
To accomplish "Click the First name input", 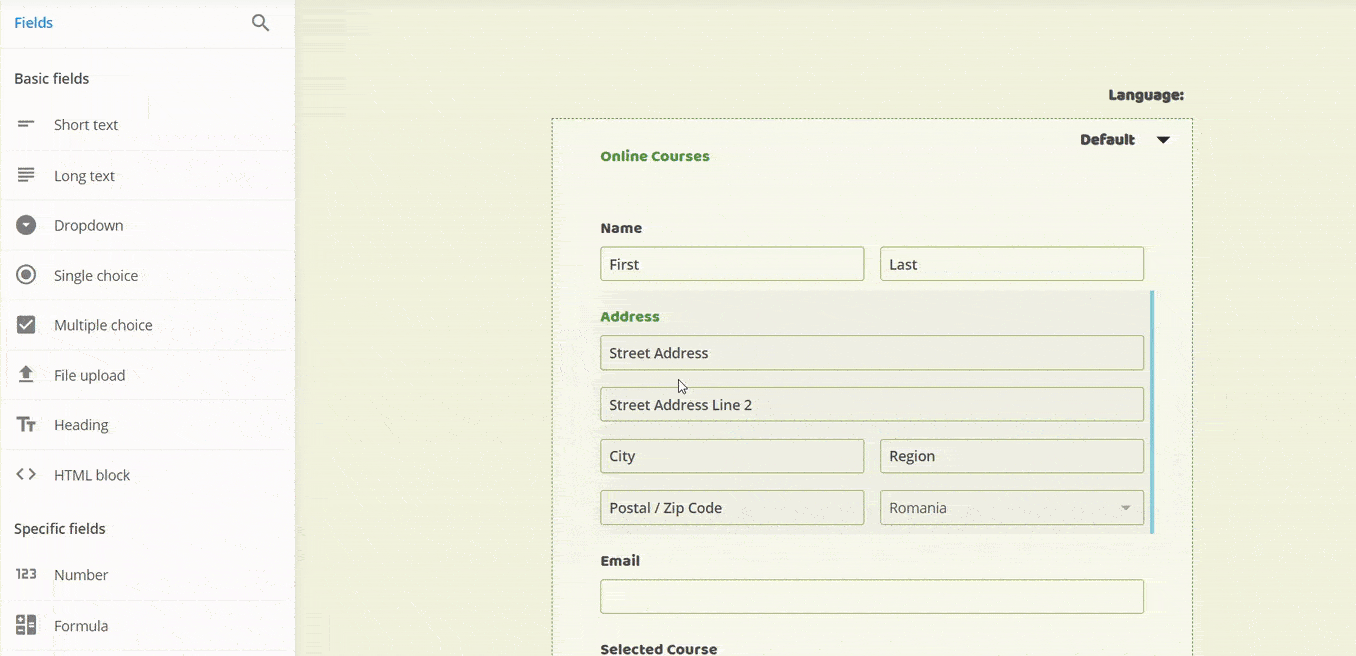I will pyautogui.click(x=732, y=264).
